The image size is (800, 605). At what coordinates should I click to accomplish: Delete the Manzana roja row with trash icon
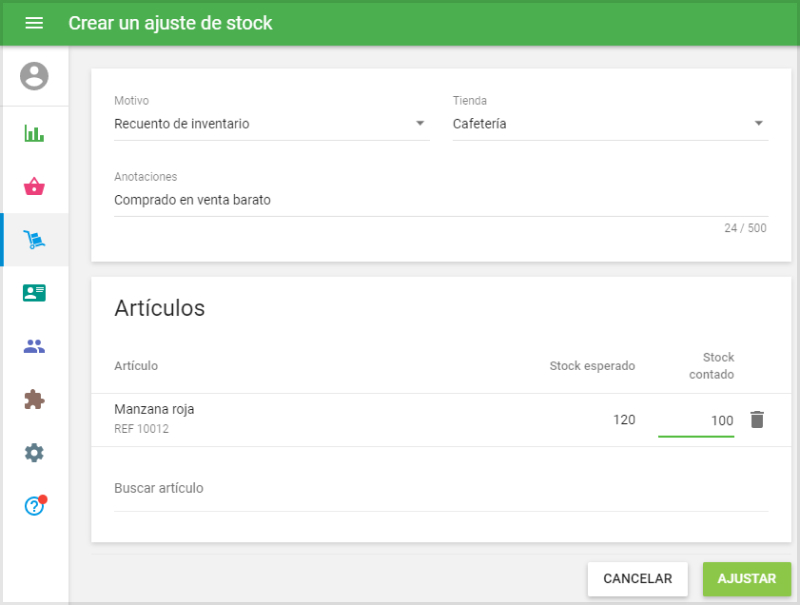tap(757, 420)
